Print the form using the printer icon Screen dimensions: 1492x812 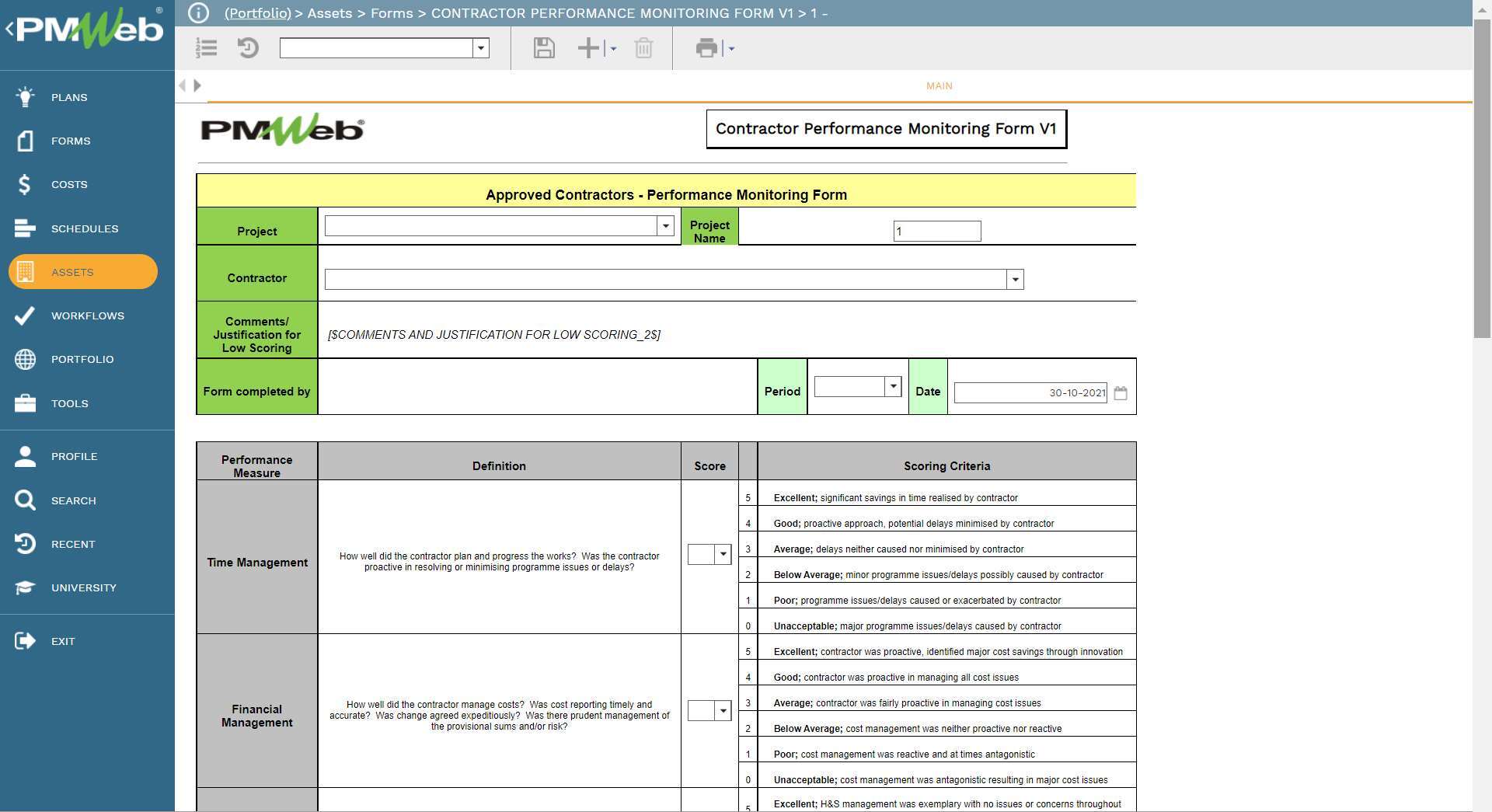pos(706,48)
